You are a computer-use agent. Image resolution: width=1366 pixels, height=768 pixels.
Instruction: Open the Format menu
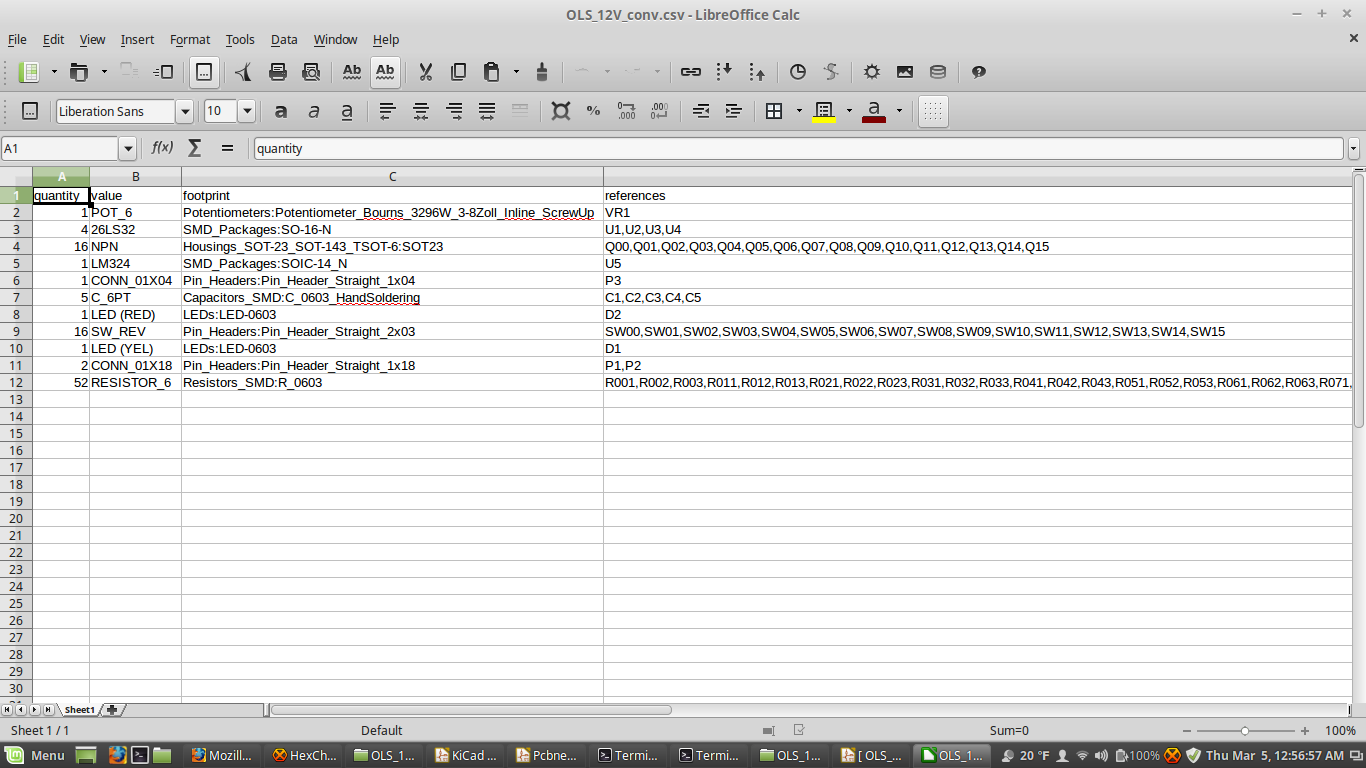[190, 40]
